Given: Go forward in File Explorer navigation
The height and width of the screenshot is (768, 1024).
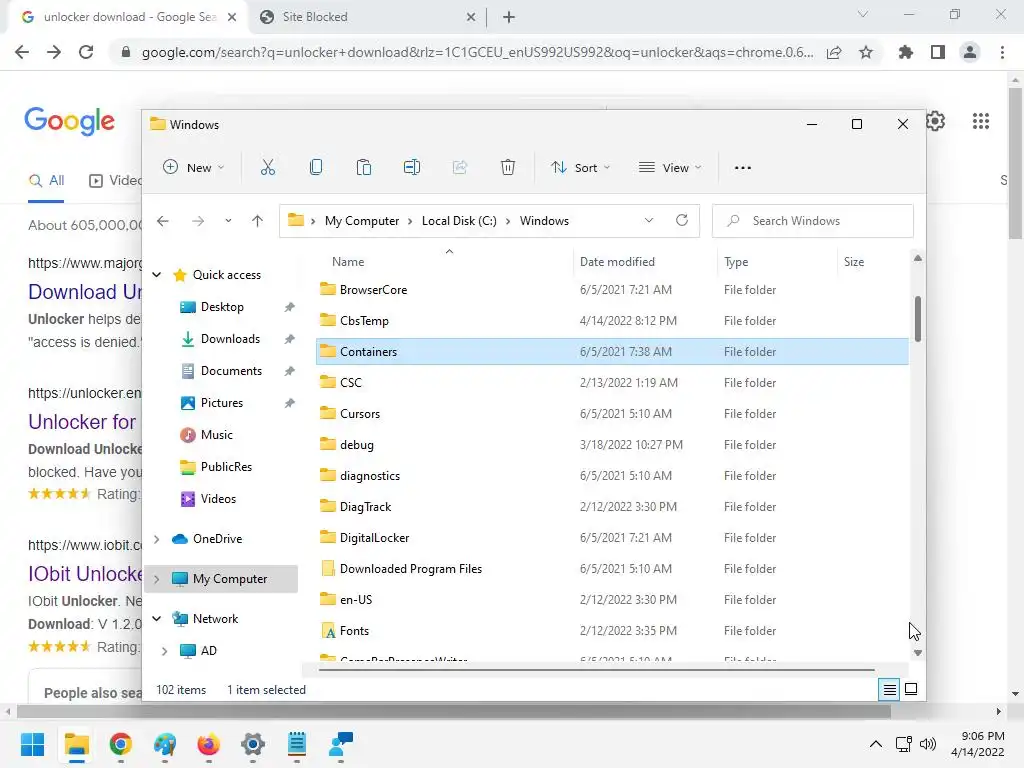Looking at the screenshot, I should pos(198,221).
